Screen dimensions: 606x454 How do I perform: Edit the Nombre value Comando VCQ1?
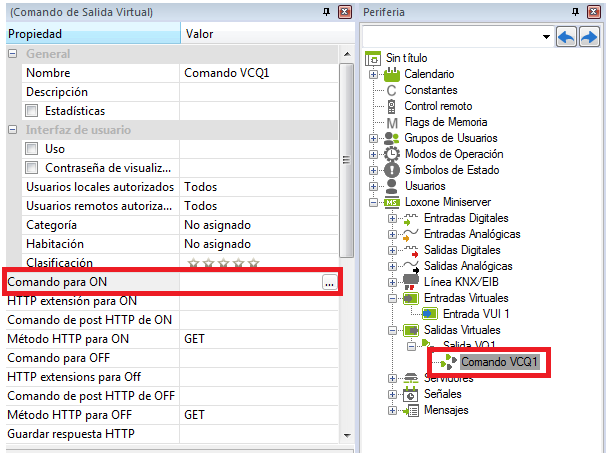pos(259,73)
